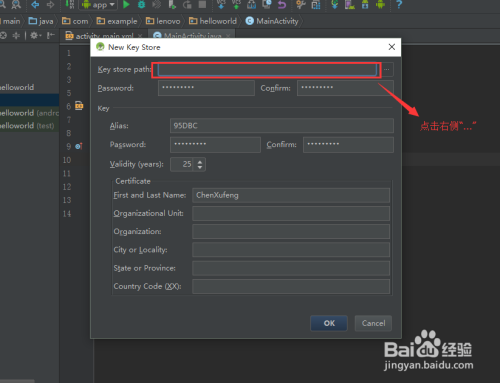
Task: Decrease Validity years with the down arrow
Action: (200, 167)
